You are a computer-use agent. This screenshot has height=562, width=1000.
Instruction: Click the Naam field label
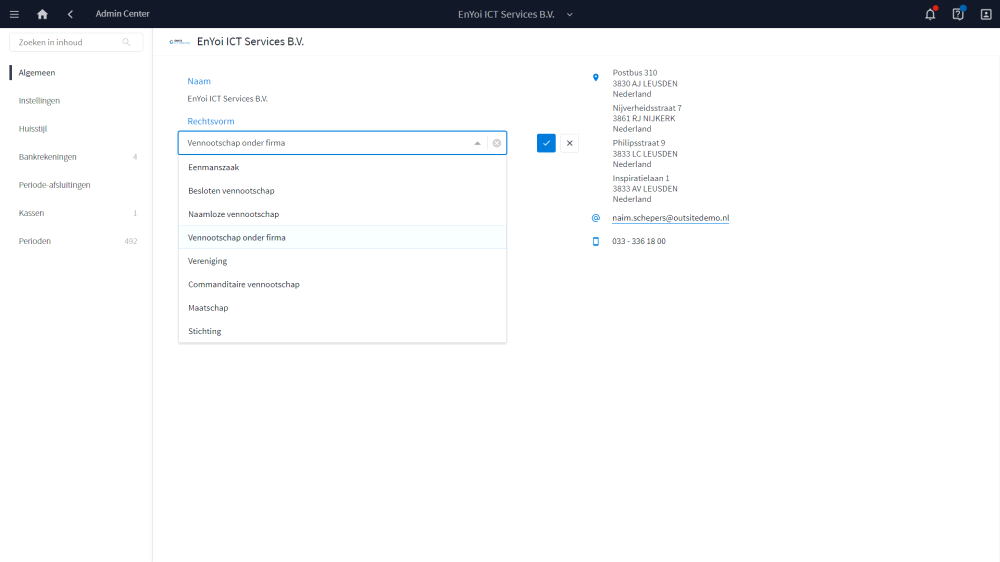pos(199,81)
